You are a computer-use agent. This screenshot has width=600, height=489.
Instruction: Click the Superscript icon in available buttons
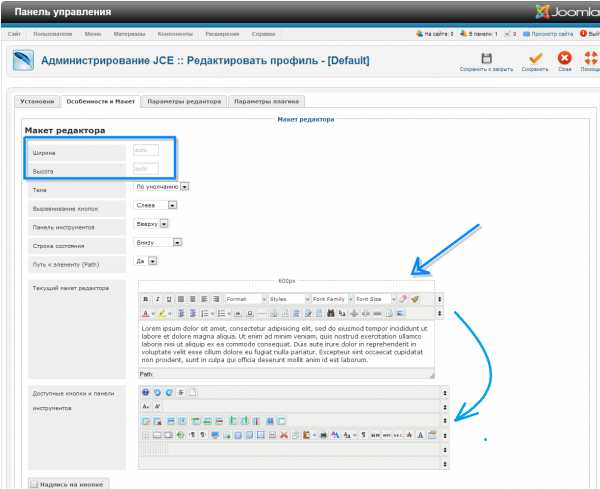(157, 406)
